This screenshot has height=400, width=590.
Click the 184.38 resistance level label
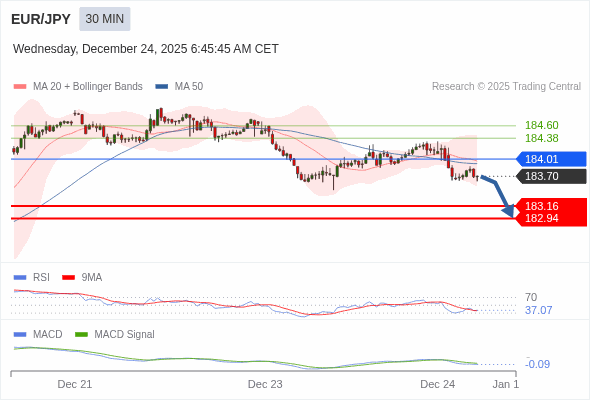tap(542, 138)
